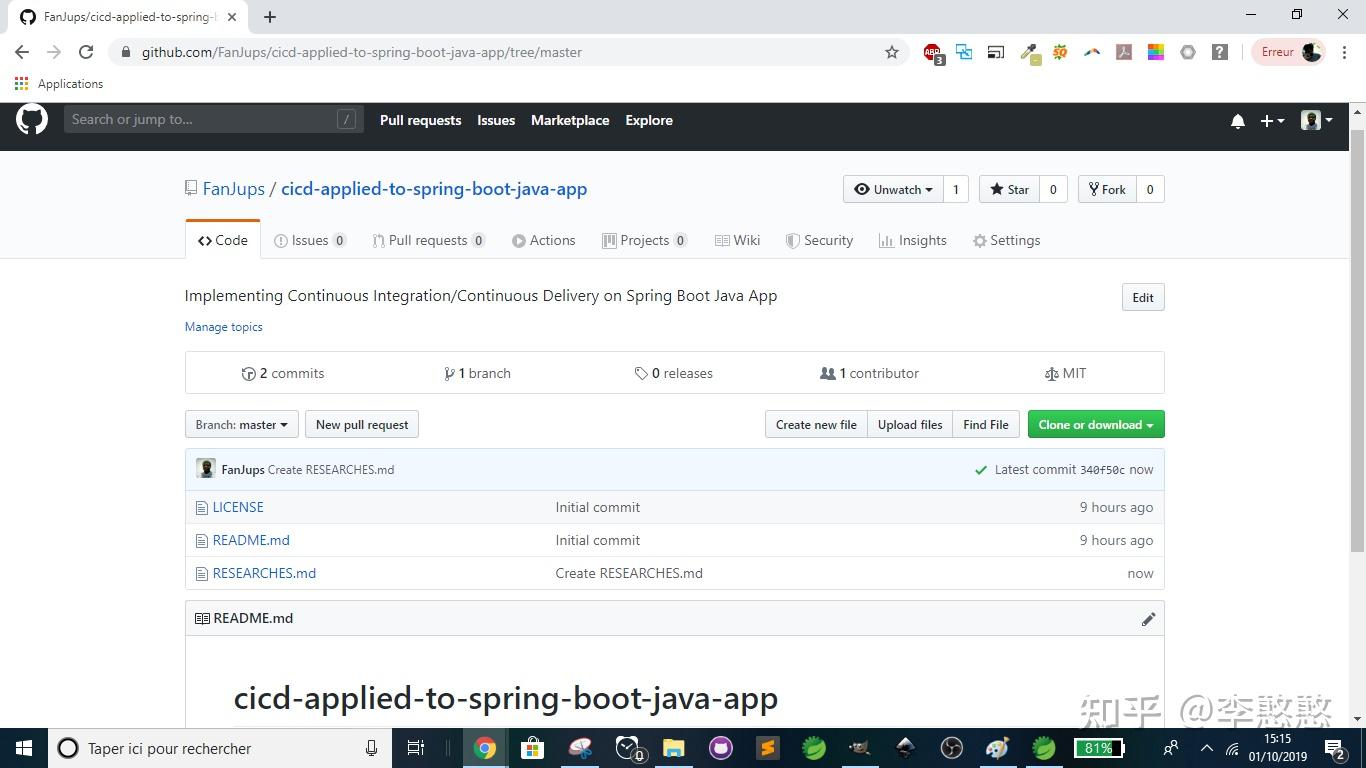
Task: Open the notifications bell
Action: (1237, 120)
